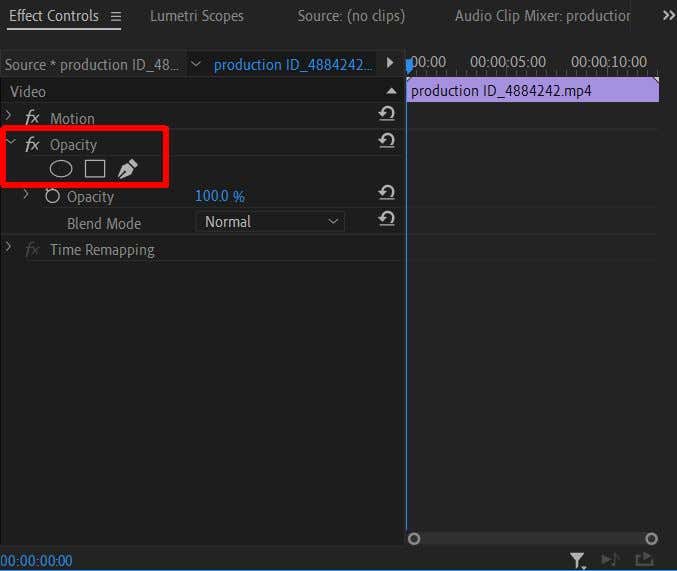
Task: Toggle animation stopwatch for Opacity
Action: (x=52, y=196)
